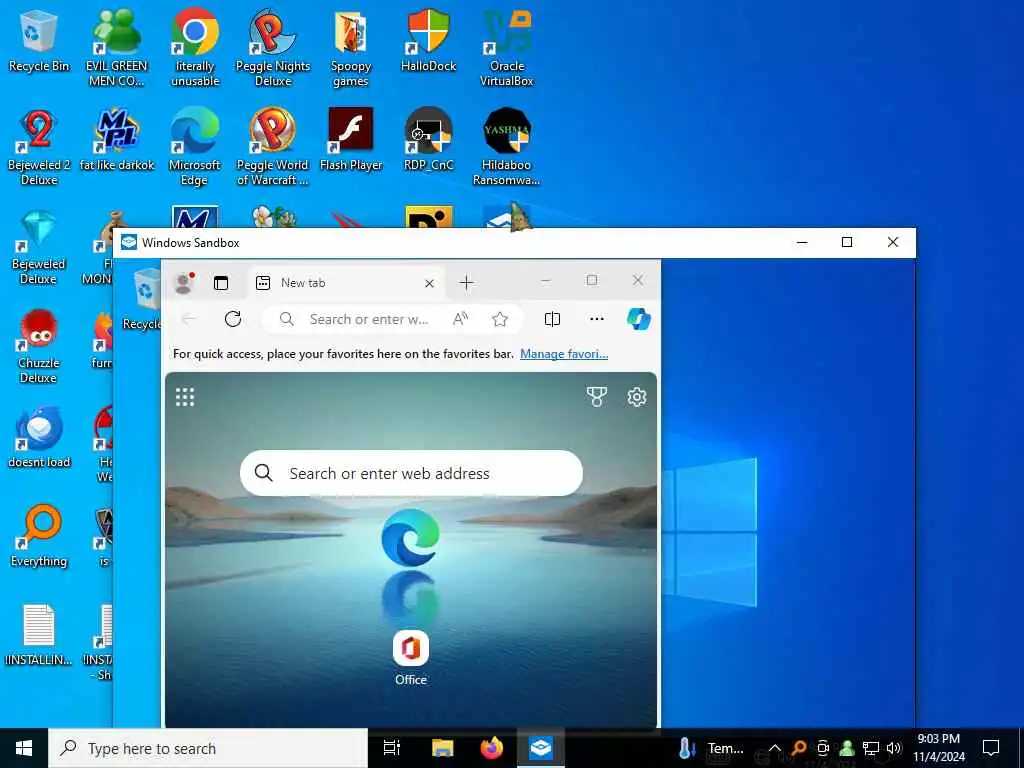Select the Hildaboo Ransomware shortcut

[507, 147]
